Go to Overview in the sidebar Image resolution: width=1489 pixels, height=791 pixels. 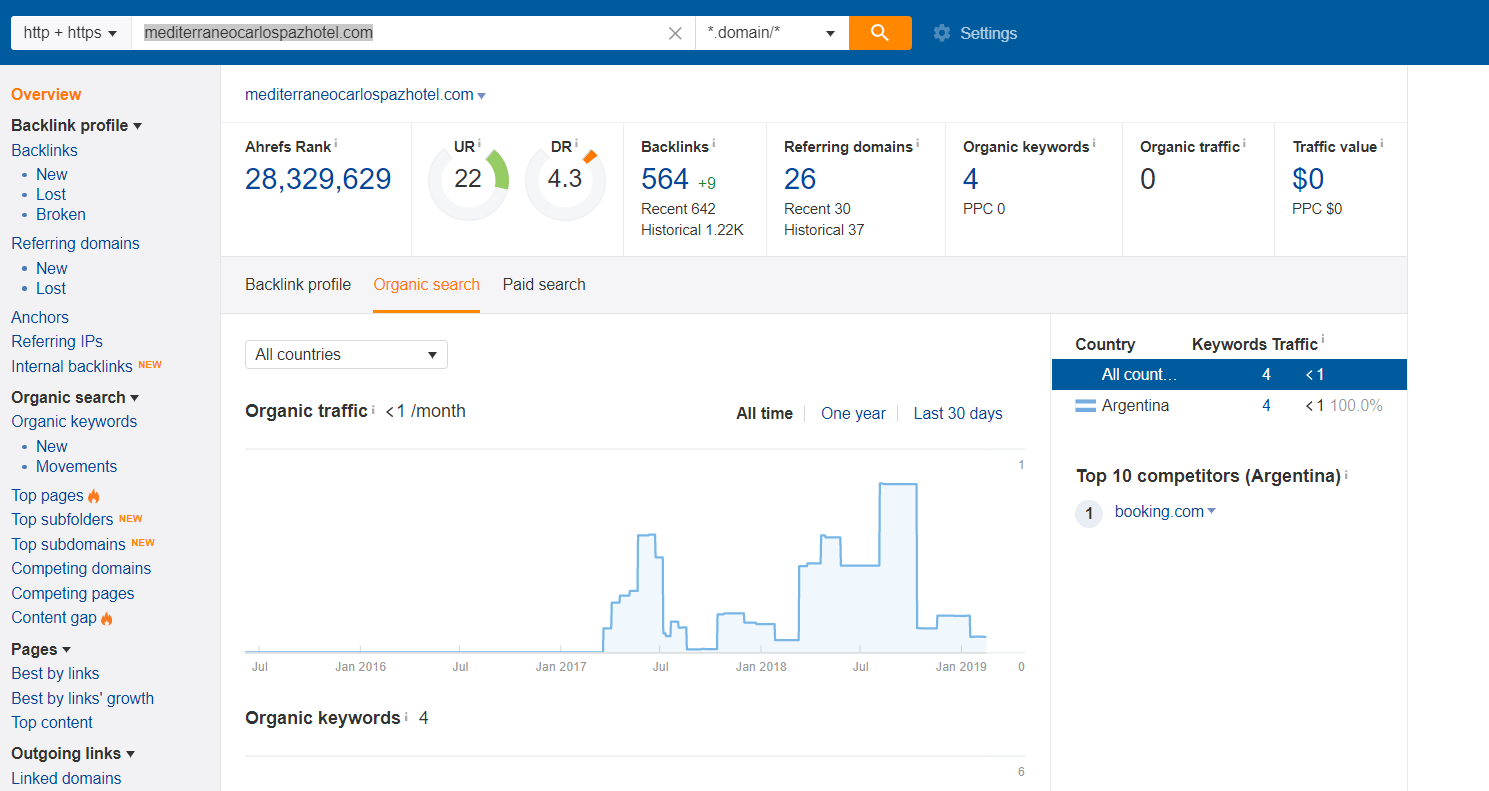point(46,95)
